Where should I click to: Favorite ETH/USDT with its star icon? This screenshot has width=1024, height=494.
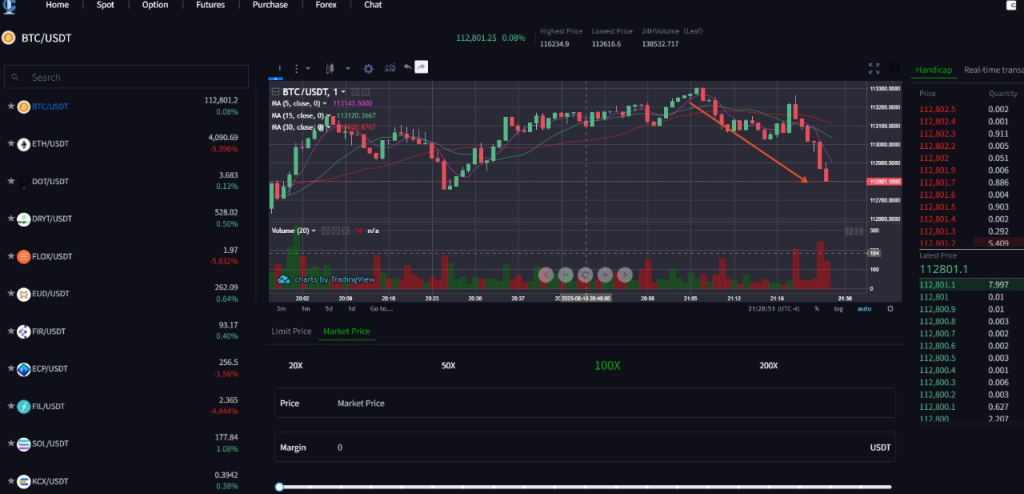tap(11, 143)
